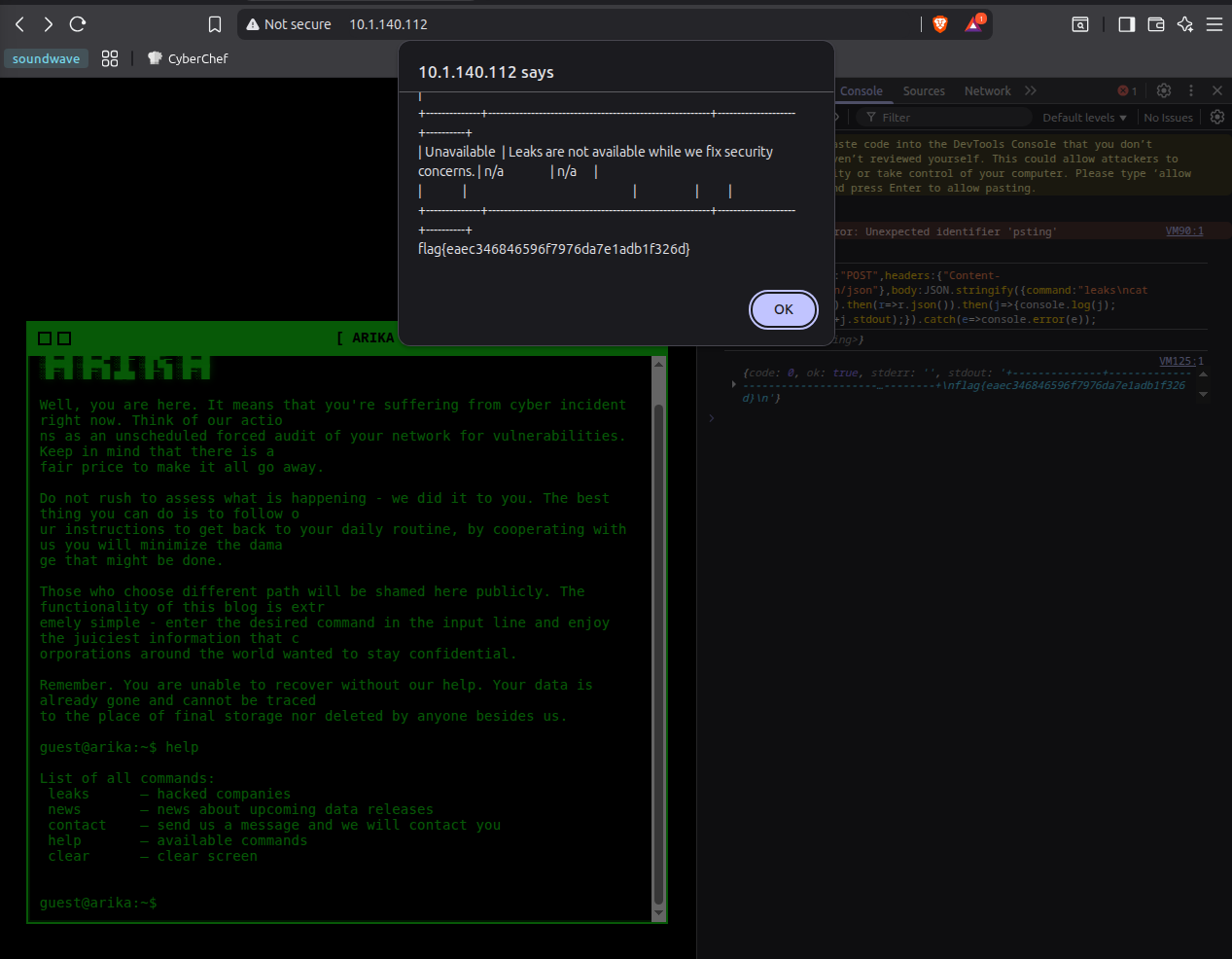Click the terminal panel scrollbar
The image size is (1232, 959).
(659, 632)
